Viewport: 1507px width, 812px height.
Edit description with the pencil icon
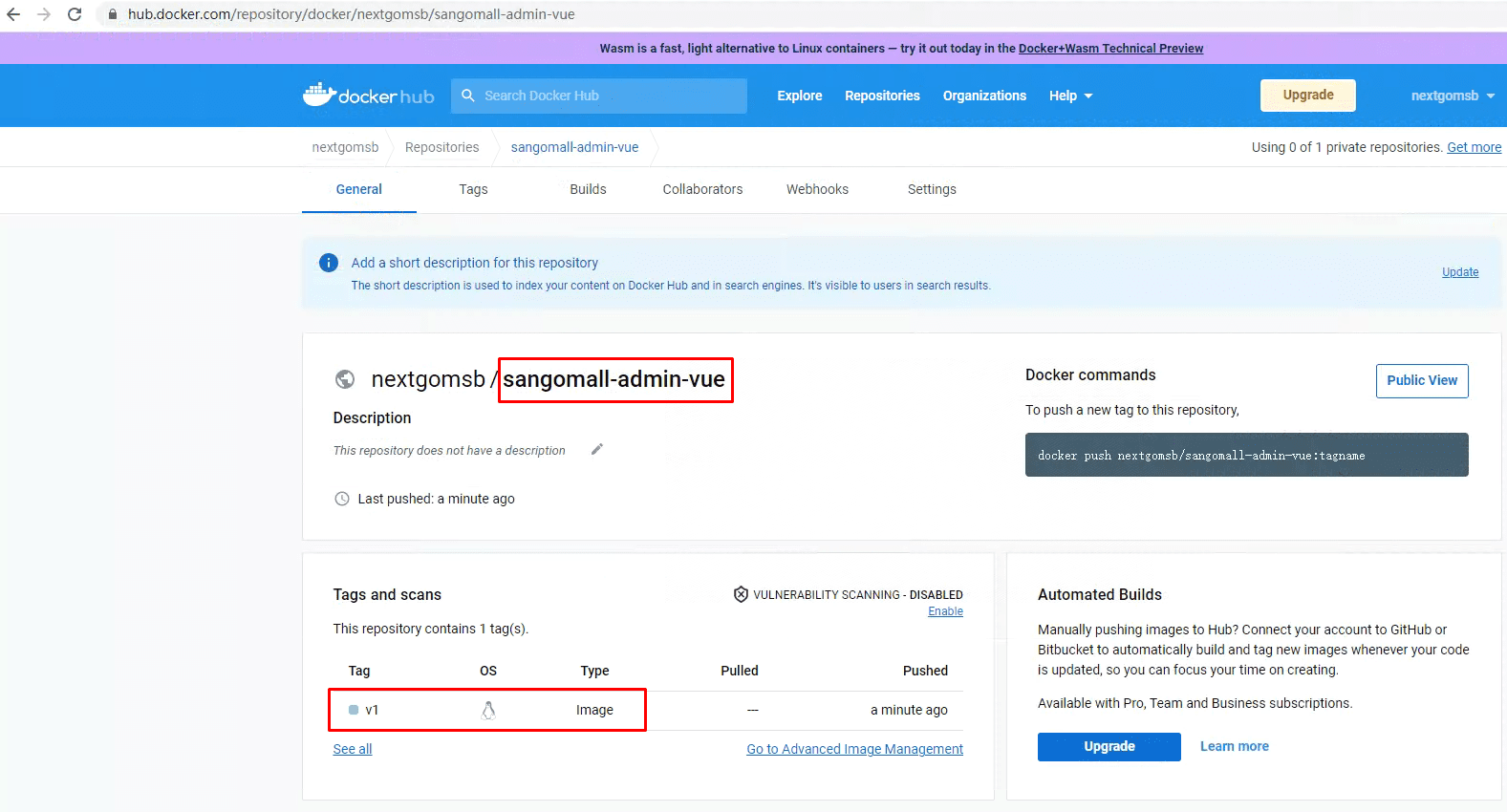[597, 449]
